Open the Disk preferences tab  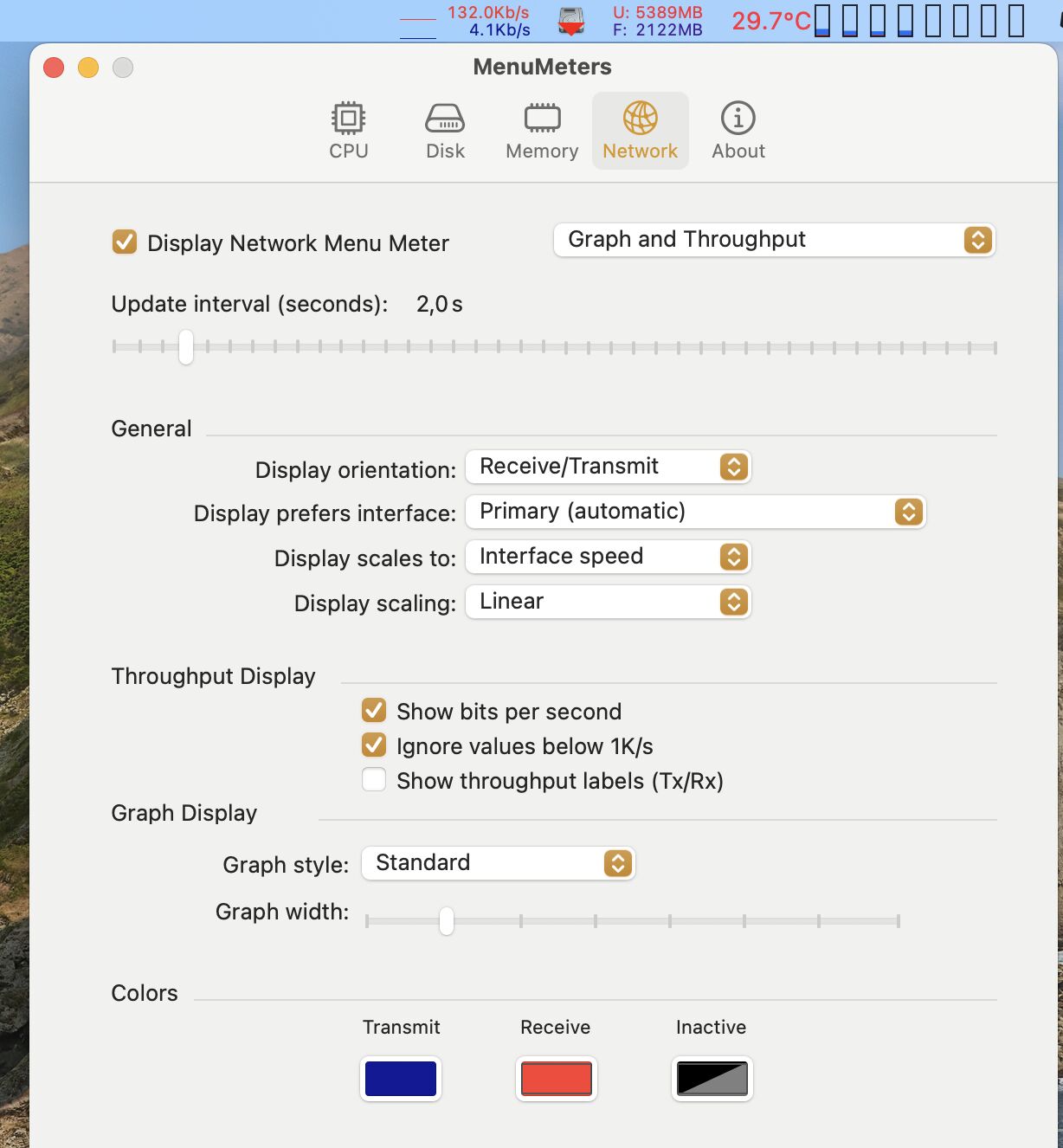445,131
